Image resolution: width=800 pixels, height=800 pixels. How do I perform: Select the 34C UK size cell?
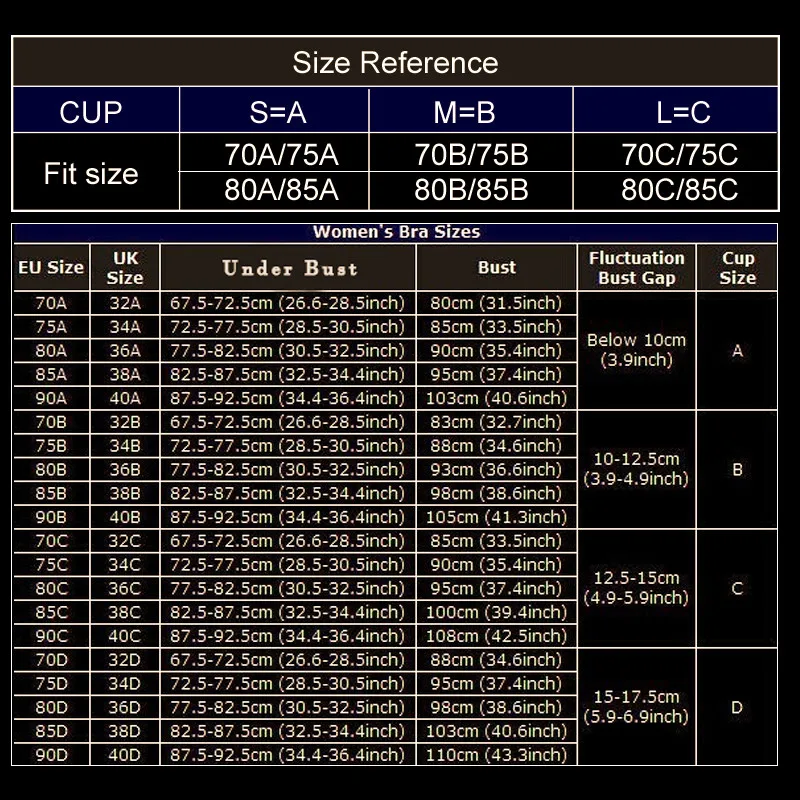pyautogui.click(x=125, y=565)
